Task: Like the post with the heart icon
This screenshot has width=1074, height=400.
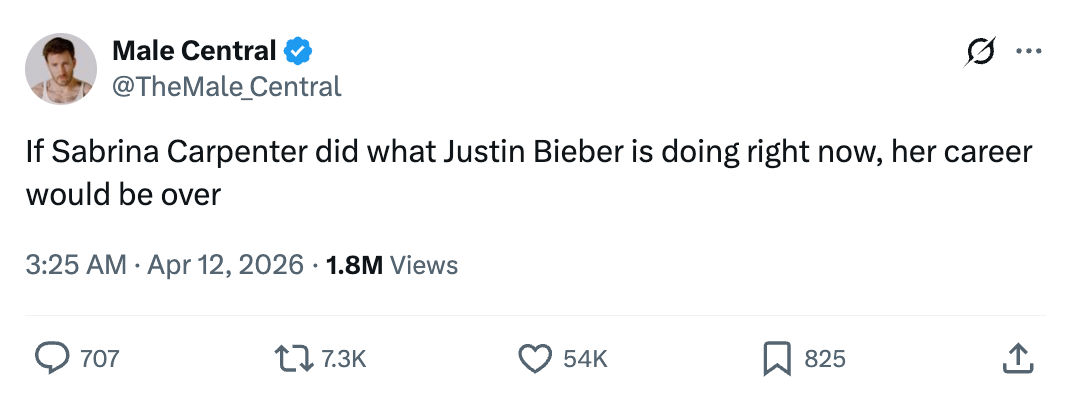Action: [537, 358]
